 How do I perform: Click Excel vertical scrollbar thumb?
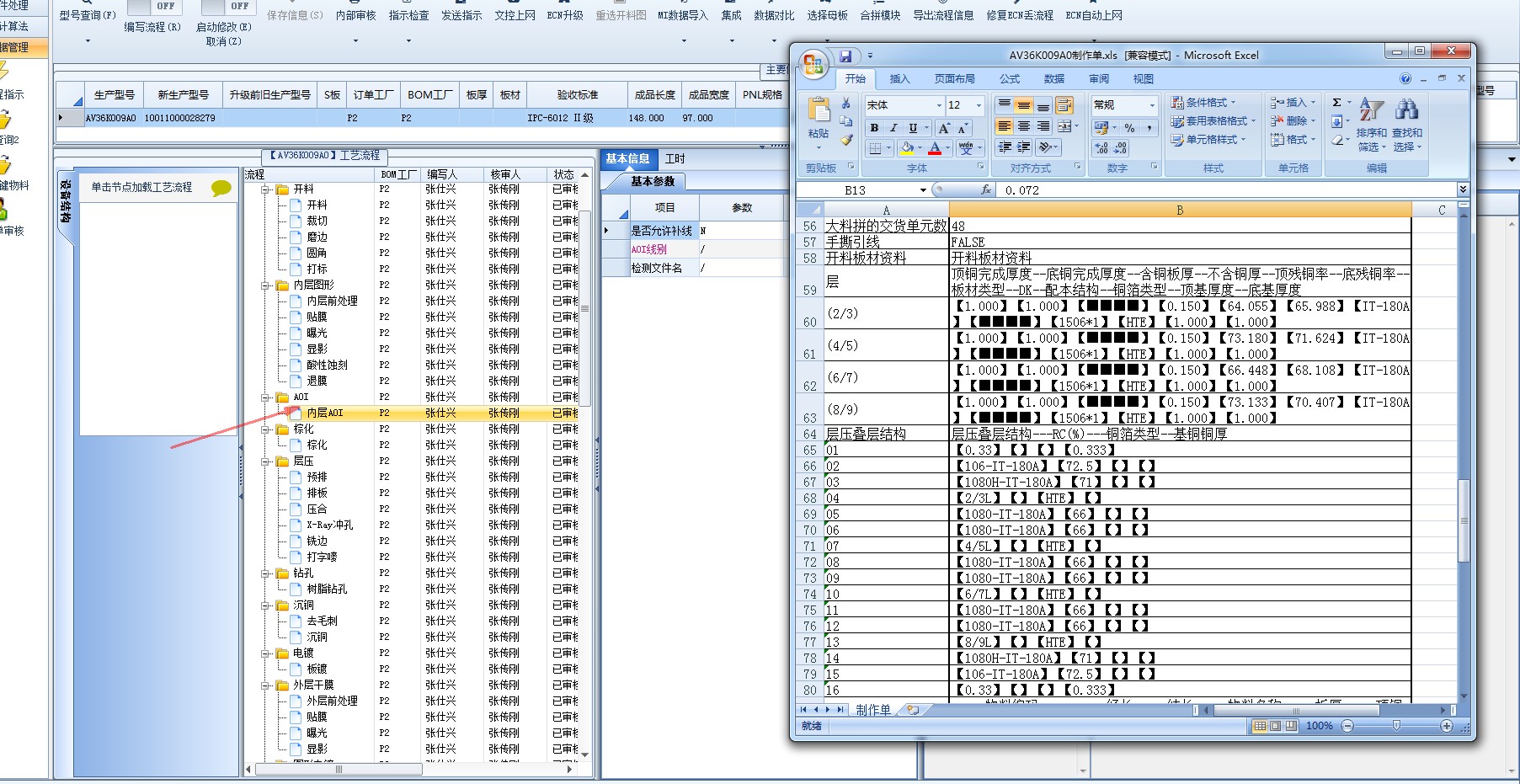point(1464,520)
